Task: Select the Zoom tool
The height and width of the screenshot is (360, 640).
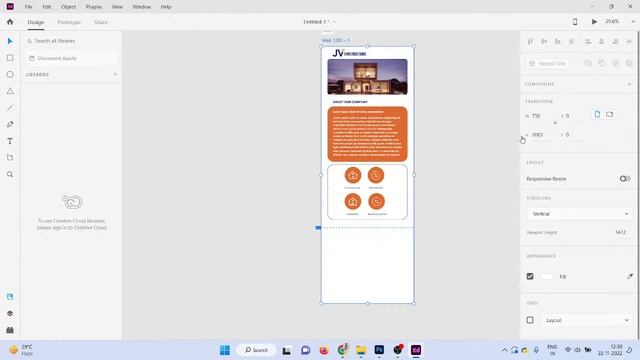Action: pyautogui.click(x=10, y=174)
